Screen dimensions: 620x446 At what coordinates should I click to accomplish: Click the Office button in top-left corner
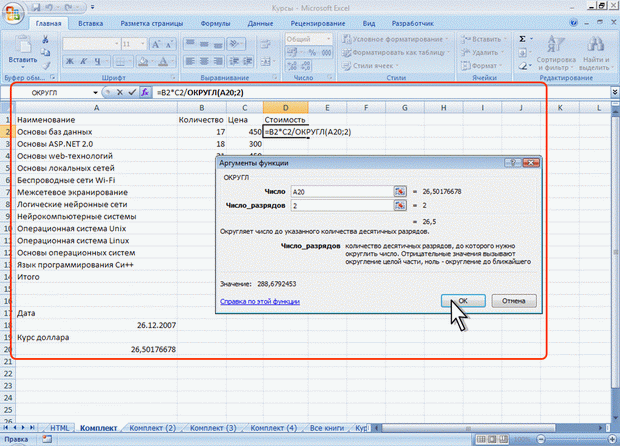pos(13,12)
